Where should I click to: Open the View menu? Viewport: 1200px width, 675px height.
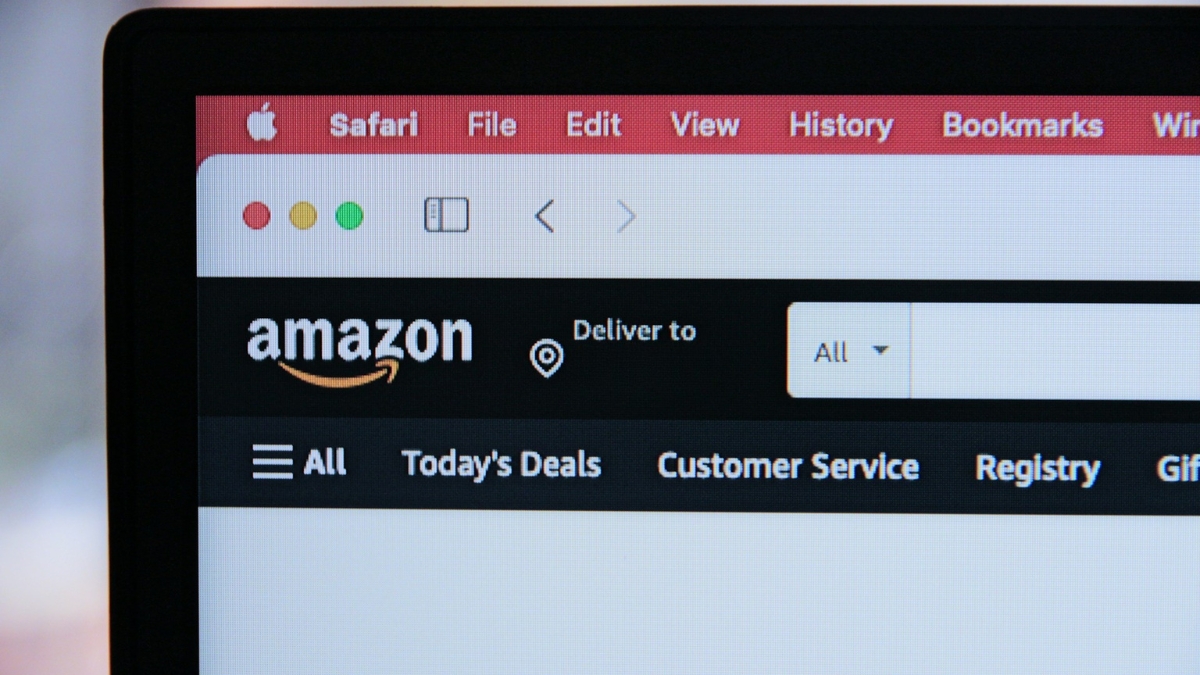(x=705, y=125)
